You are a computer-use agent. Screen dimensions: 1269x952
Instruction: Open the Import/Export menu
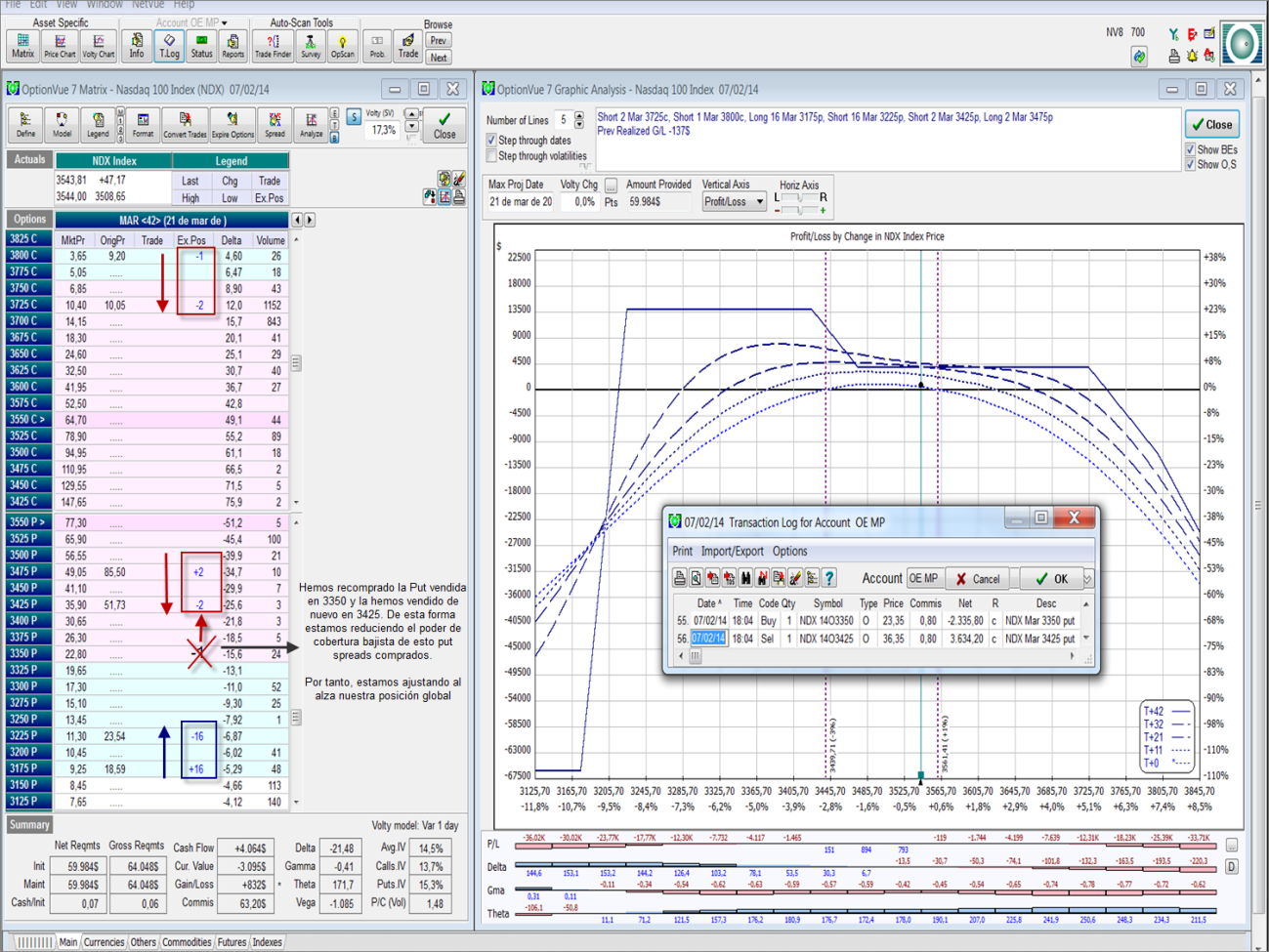(x=732, y=551)
